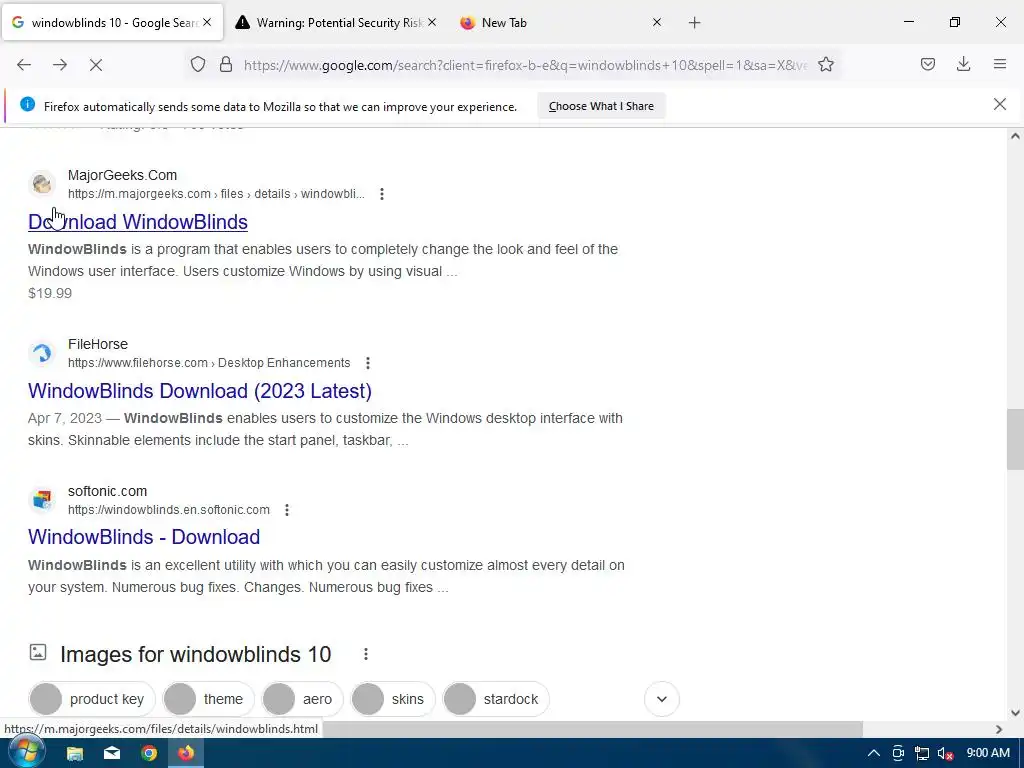Click the Images for windowblinds 10 heading

coord(196,654)
